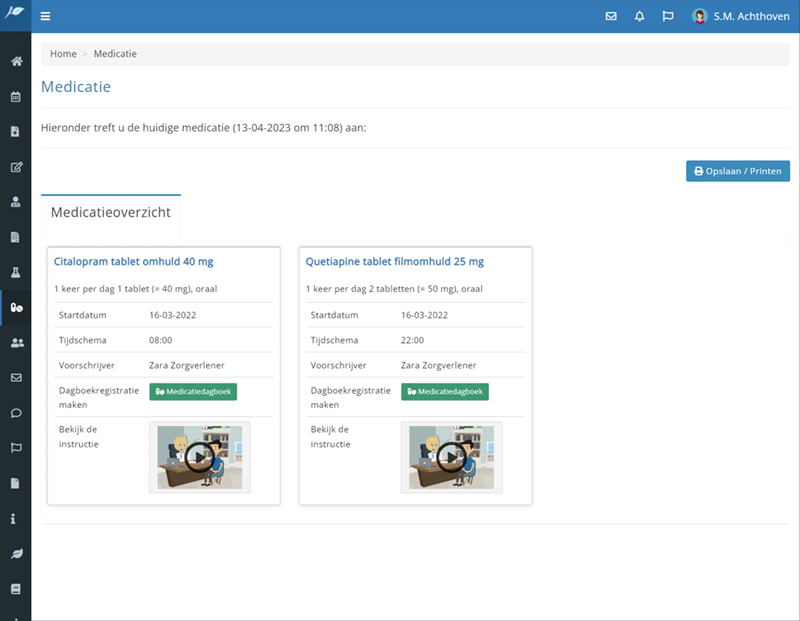This screenshot has width=800, height=621.
Task: Click the flag icon in top header
Action: click(668, 17)
